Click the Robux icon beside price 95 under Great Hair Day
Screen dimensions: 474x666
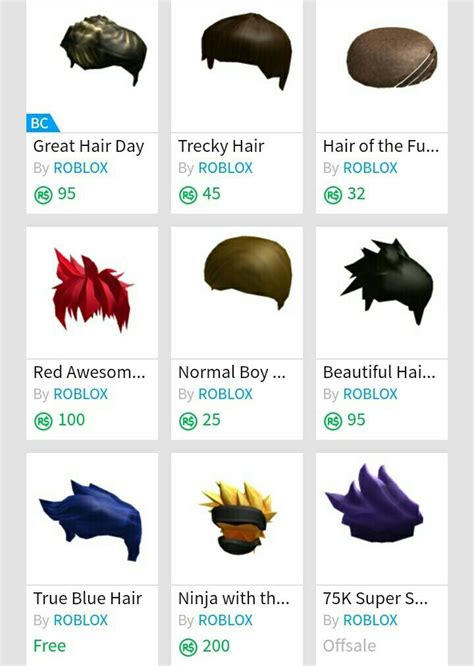tap(43, 195)
